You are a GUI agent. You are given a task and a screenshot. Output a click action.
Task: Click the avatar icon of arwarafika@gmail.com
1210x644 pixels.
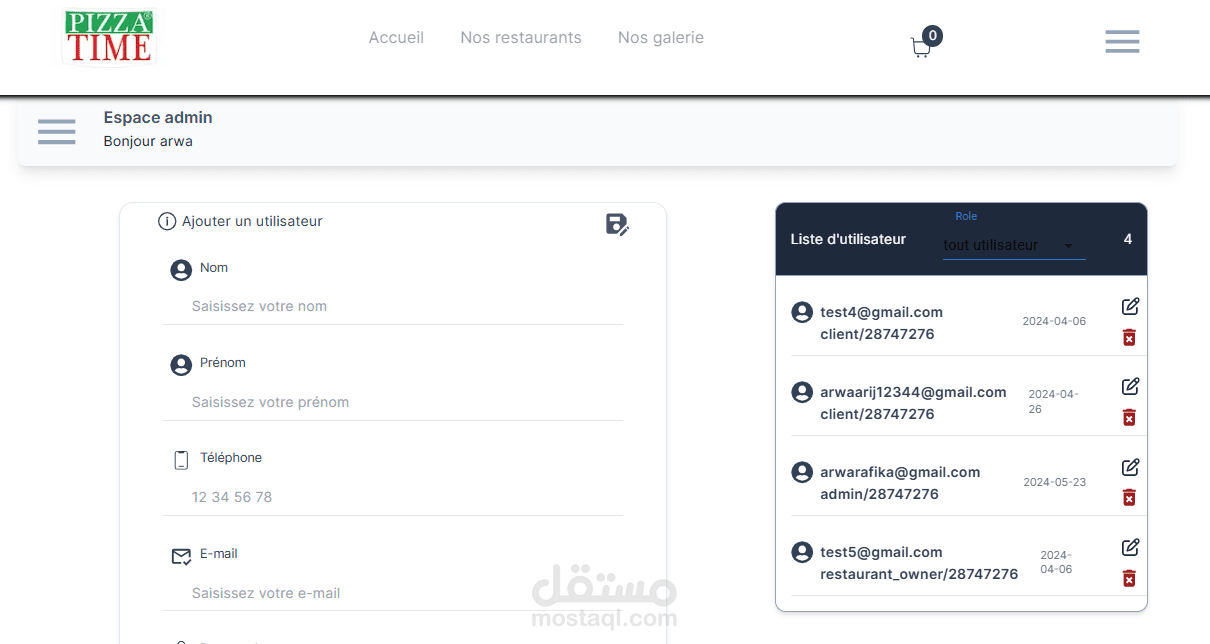pyautogui.click(x=802, y=472)
